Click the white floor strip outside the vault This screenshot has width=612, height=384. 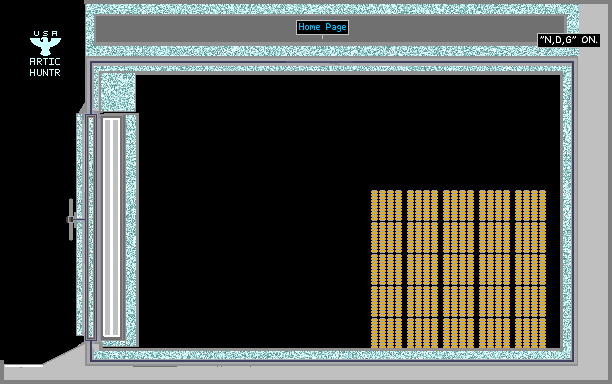[23, 366]
